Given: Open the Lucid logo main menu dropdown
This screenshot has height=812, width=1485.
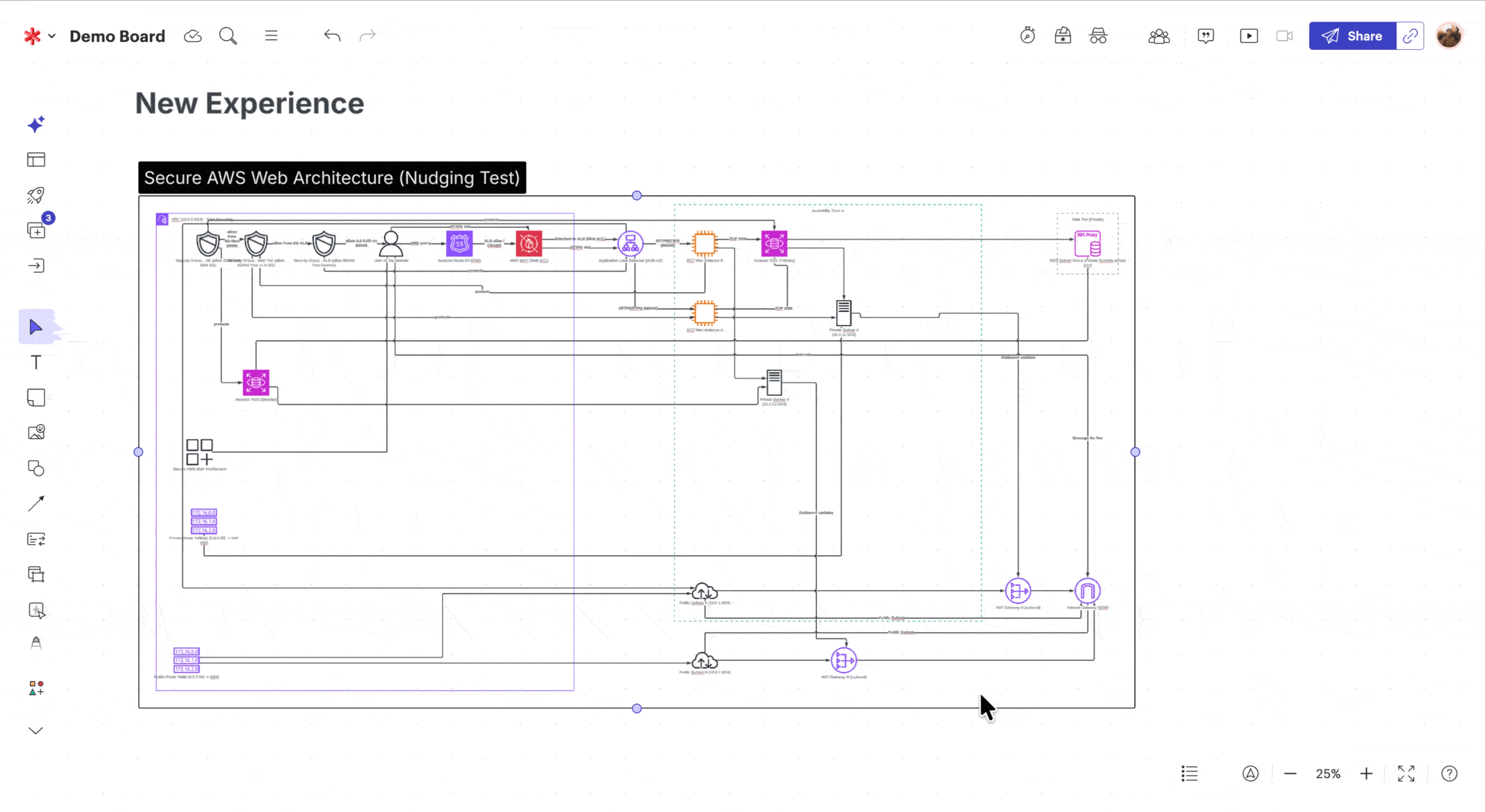Looking at the screenshot, I should [39, 36].
